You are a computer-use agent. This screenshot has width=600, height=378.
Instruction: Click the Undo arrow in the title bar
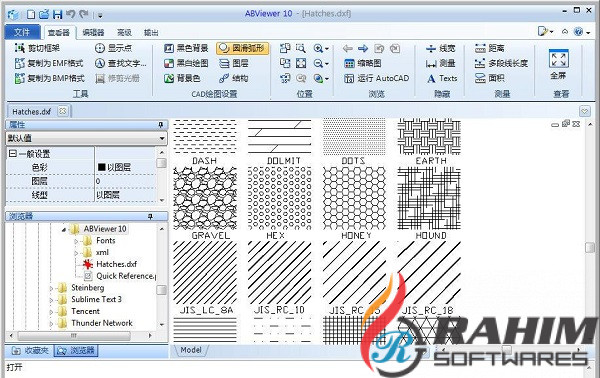coord(70,15)
